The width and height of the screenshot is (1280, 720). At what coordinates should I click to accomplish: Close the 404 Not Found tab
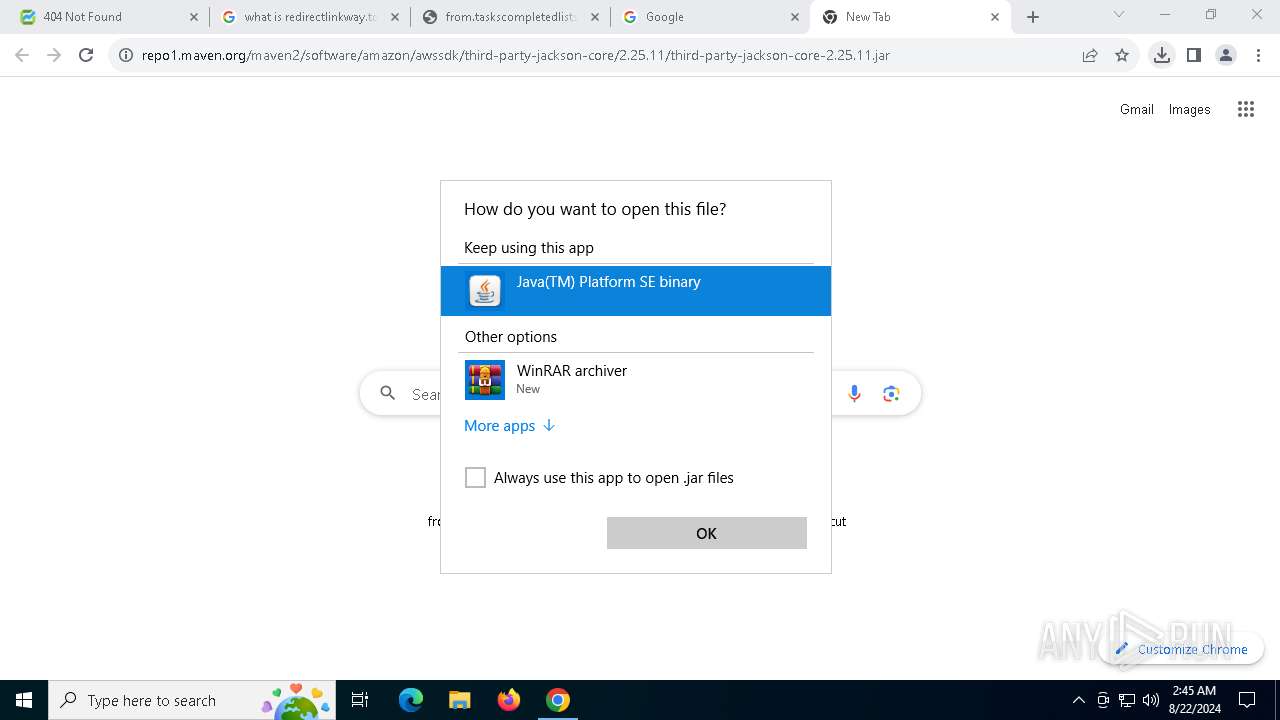pos(194,17)
